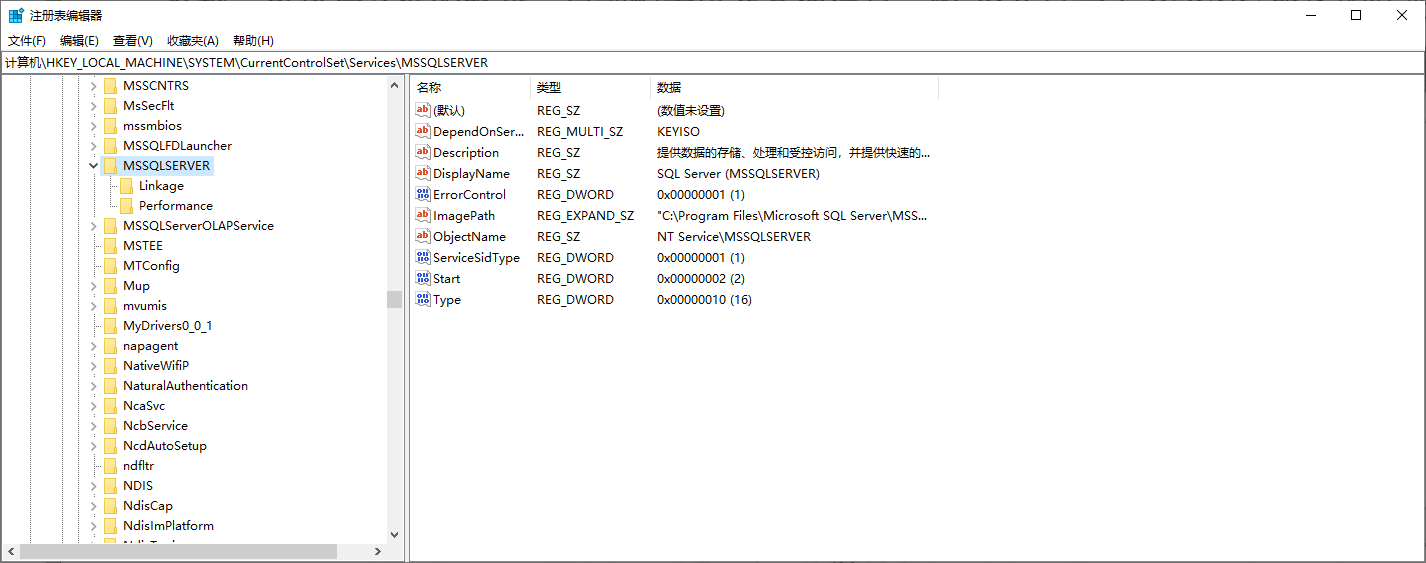Select the NcdAutoSetup folder icon
The height and width of the screenshot is (563, 1426).
[110, 446]
